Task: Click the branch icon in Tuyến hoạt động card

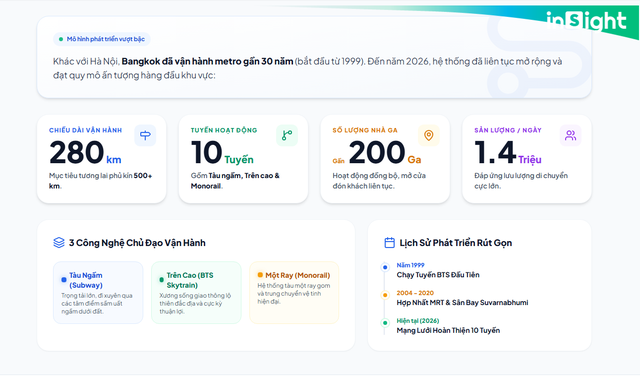Action: tap(287, 135)
